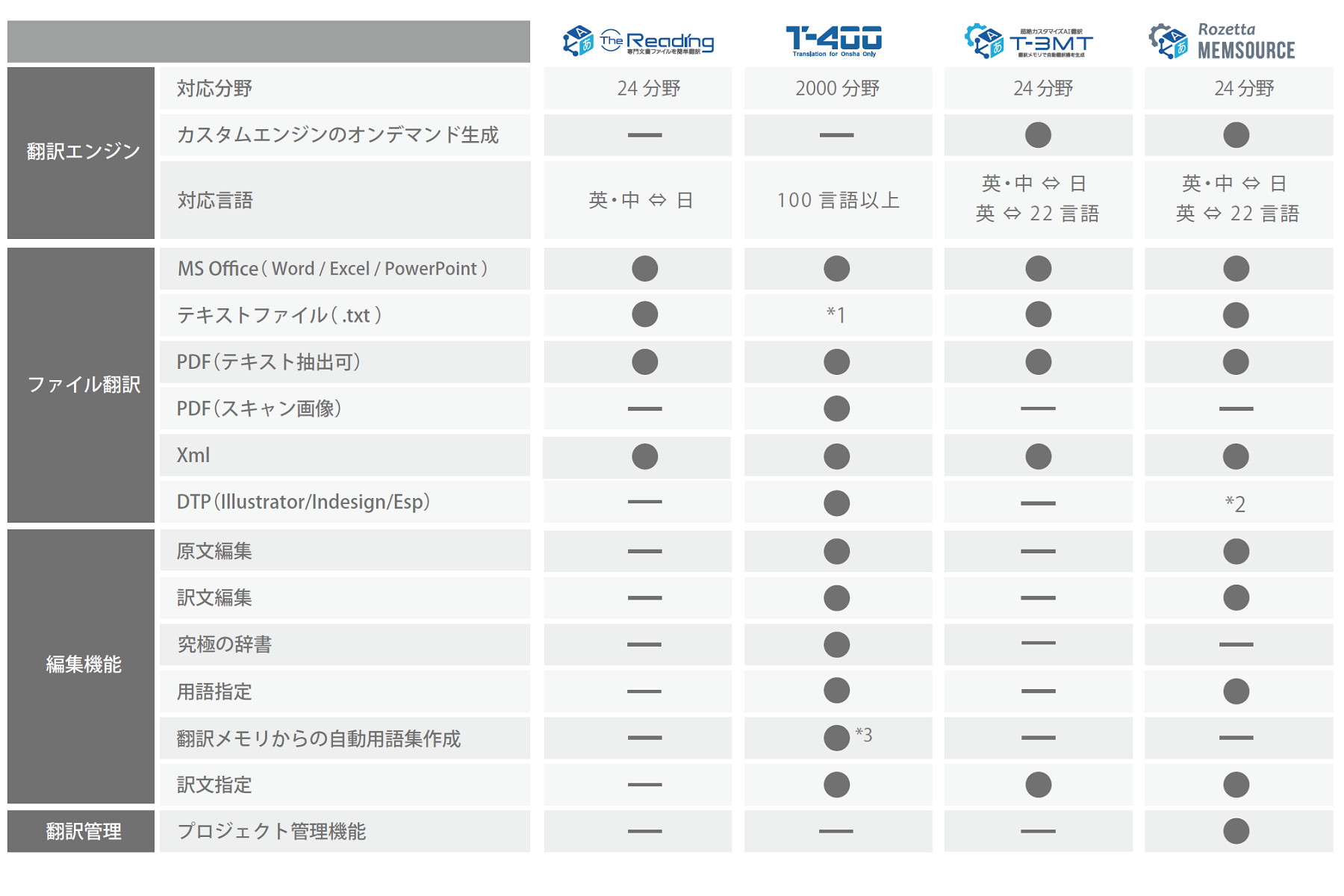1344x896 pixels.
Task: Click T-400 dot for 究極の辞書
Action: [x=836, y=644]
